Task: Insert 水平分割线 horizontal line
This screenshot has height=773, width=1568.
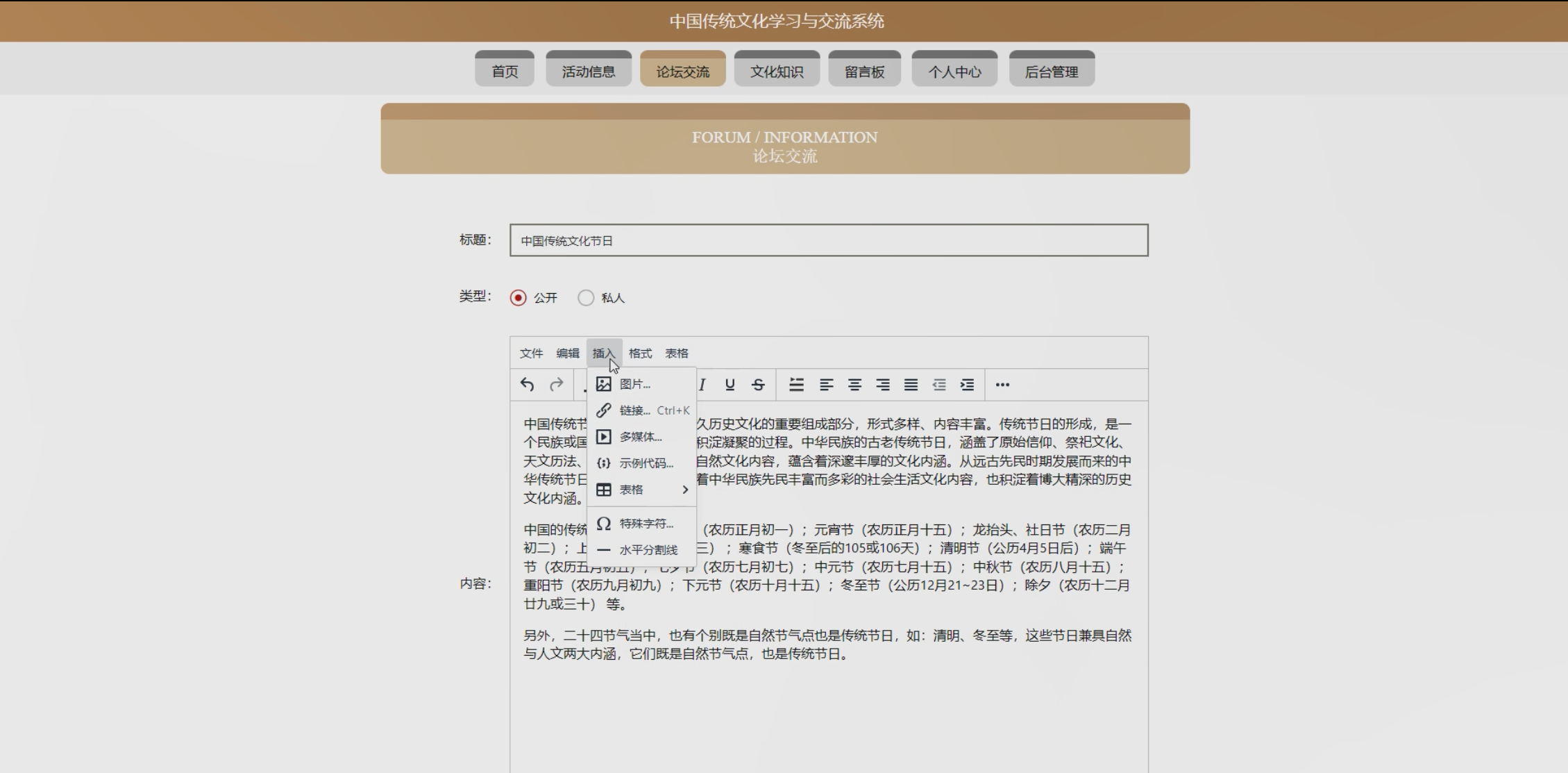Action: click(x=648, y=550)
